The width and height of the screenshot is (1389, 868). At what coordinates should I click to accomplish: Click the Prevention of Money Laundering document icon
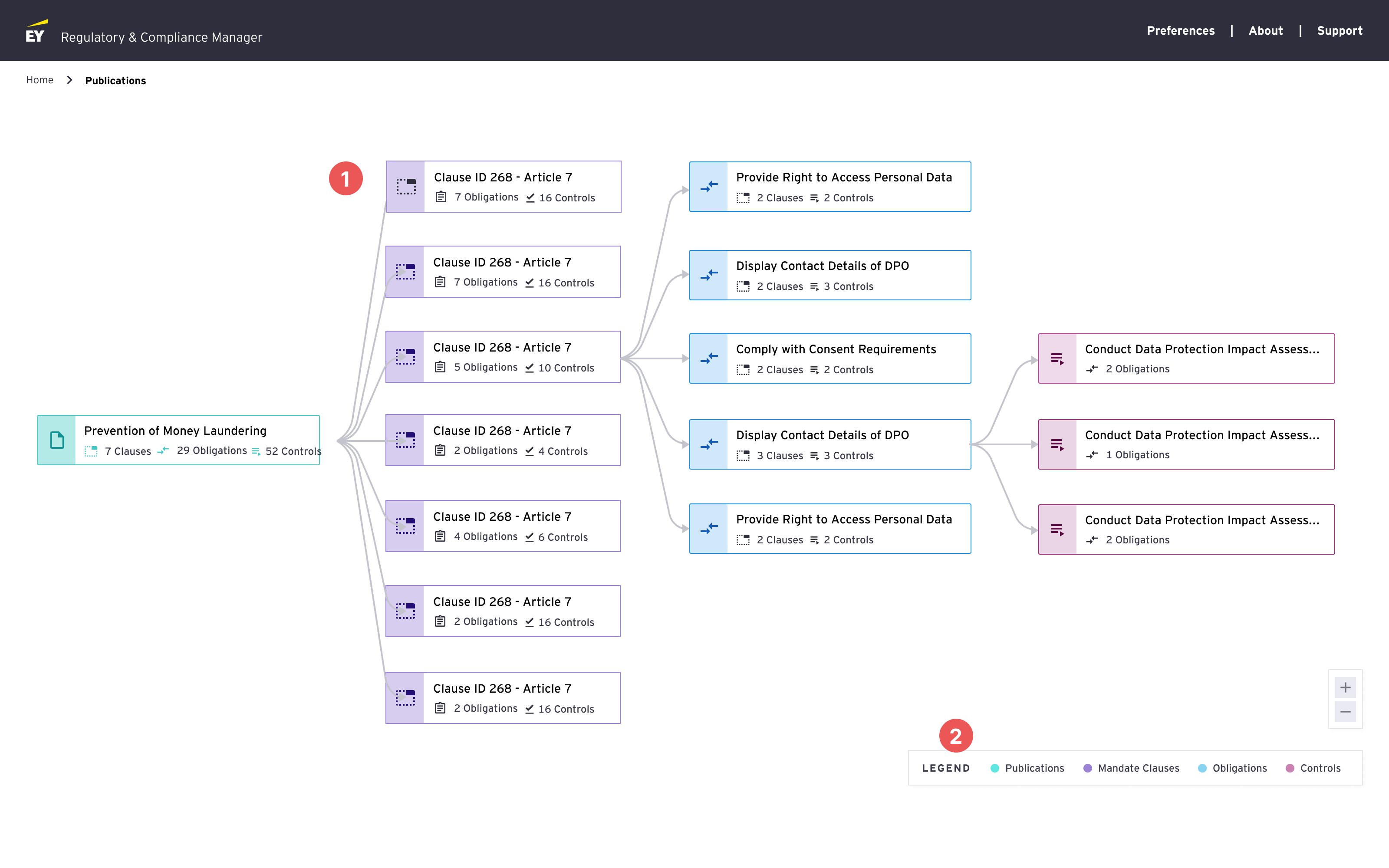pos(57,441)
